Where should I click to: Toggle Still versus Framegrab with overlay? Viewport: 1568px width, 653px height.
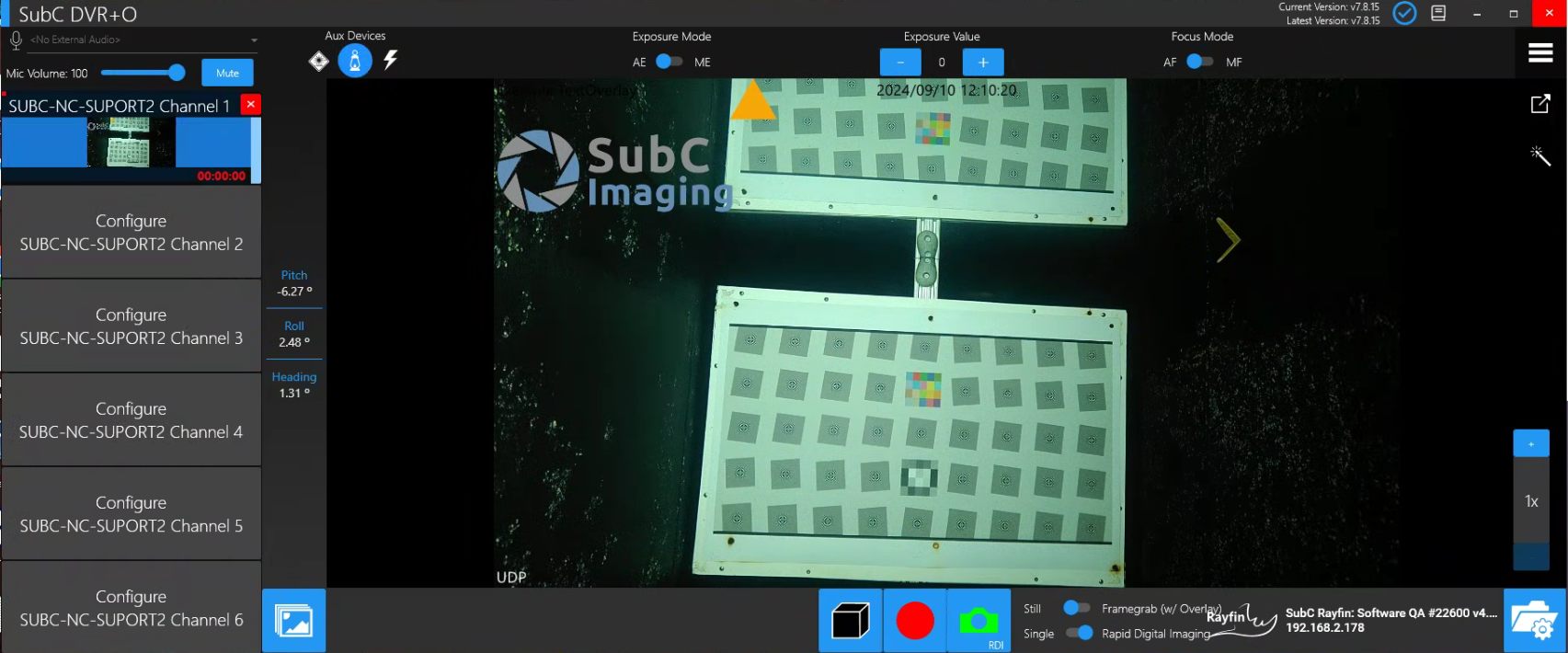click(1076, 608)
